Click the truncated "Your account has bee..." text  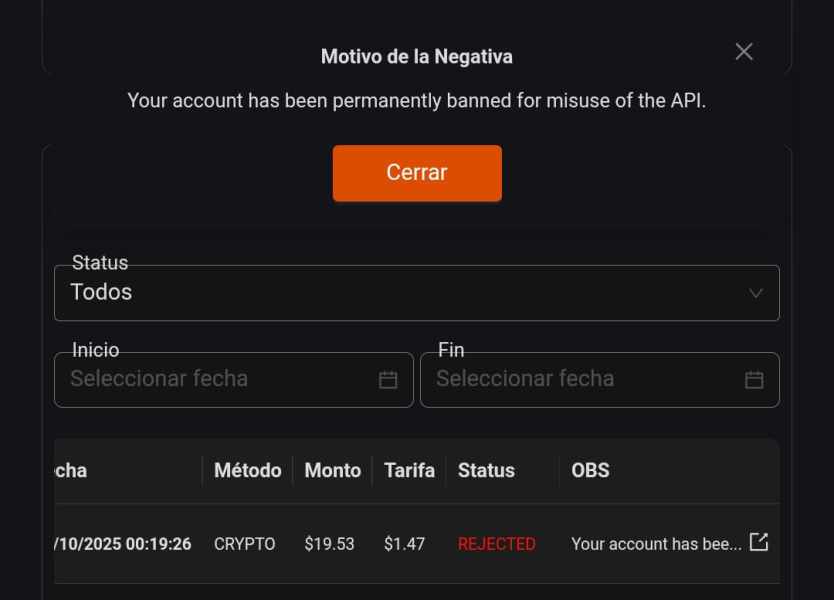pyautogui.click(x=656, y=544)
